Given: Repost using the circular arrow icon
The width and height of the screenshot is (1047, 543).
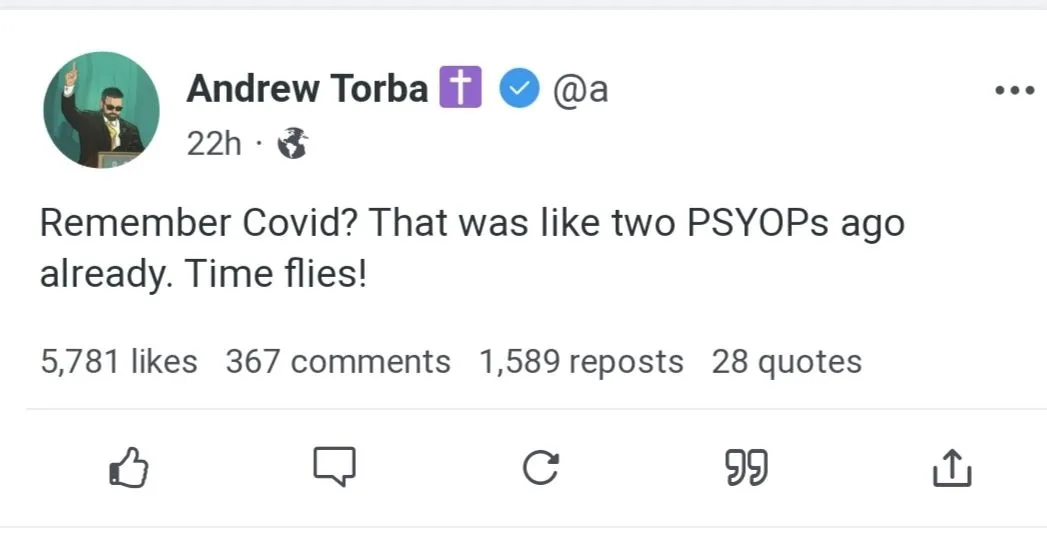Looking at the screenshot, I should 540,467.
